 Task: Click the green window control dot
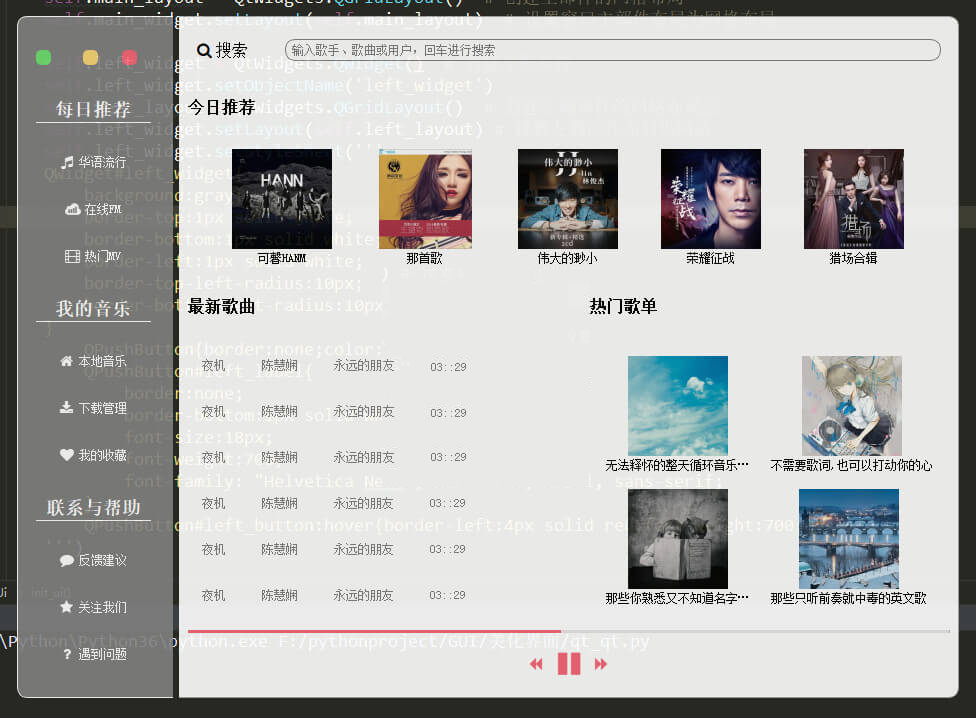tap(44, 58)
